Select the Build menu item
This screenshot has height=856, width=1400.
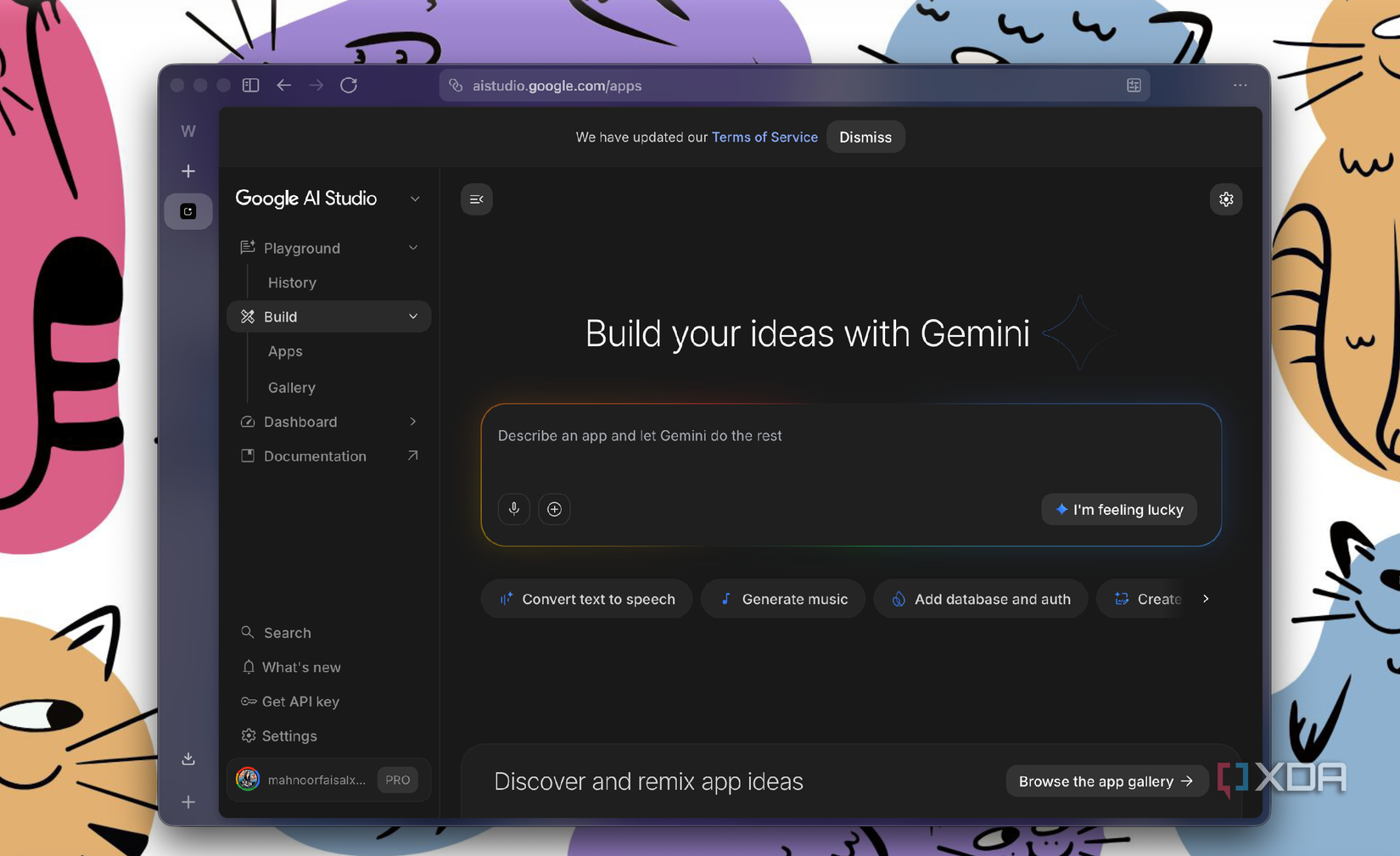point(328,316)
